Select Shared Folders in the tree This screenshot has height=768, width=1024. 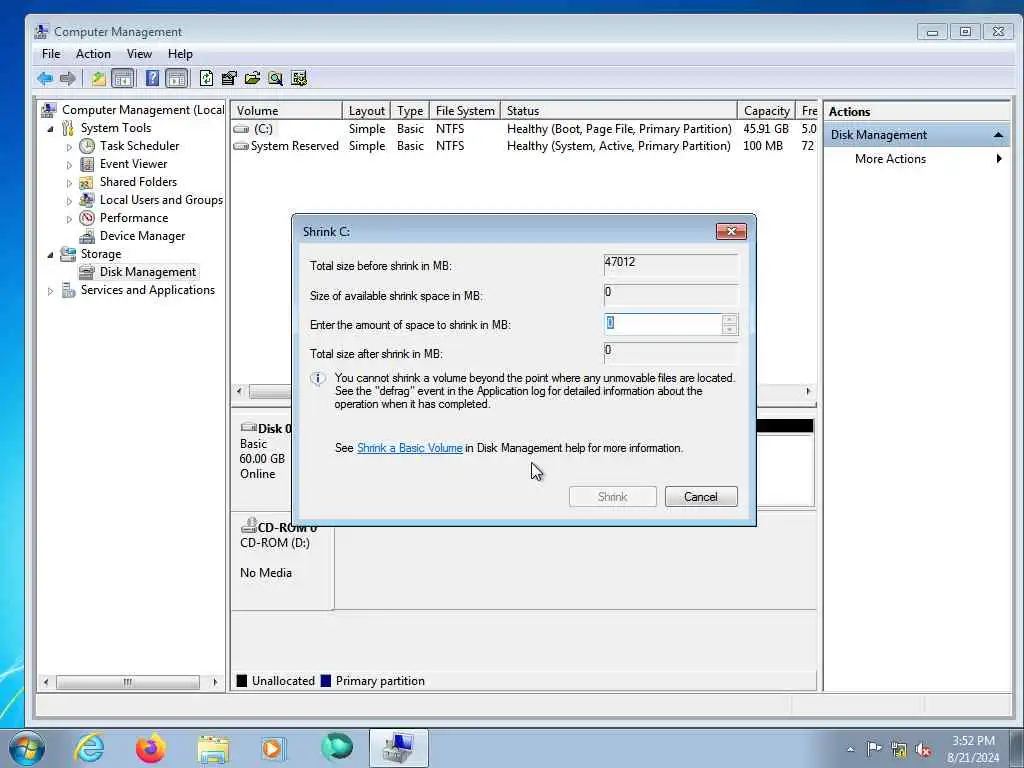[138, 182]
